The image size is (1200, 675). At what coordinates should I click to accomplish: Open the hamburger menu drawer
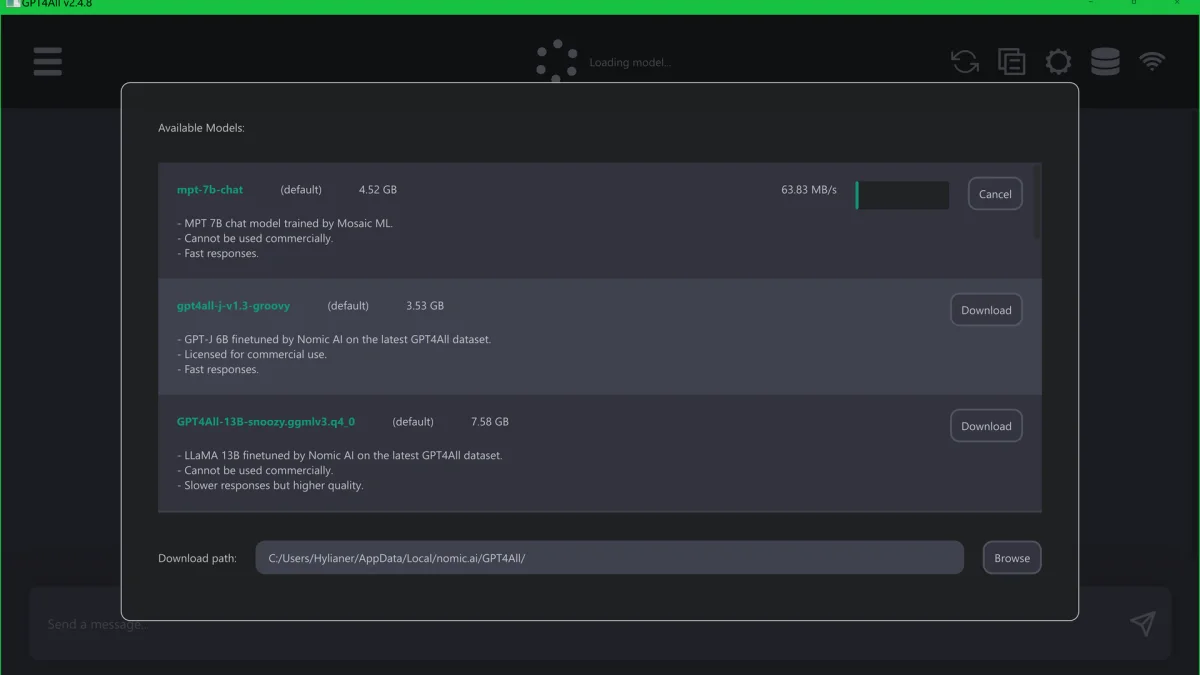click(47, 62)
